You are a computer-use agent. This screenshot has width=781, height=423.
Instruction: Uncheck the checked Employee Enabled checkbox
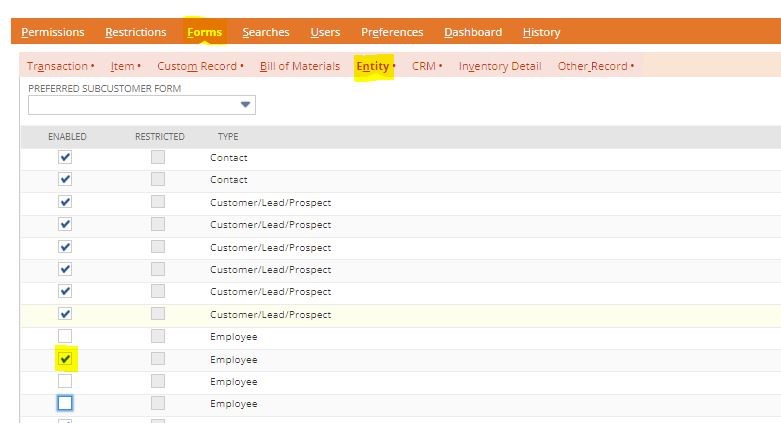click(x=65, y=359)
